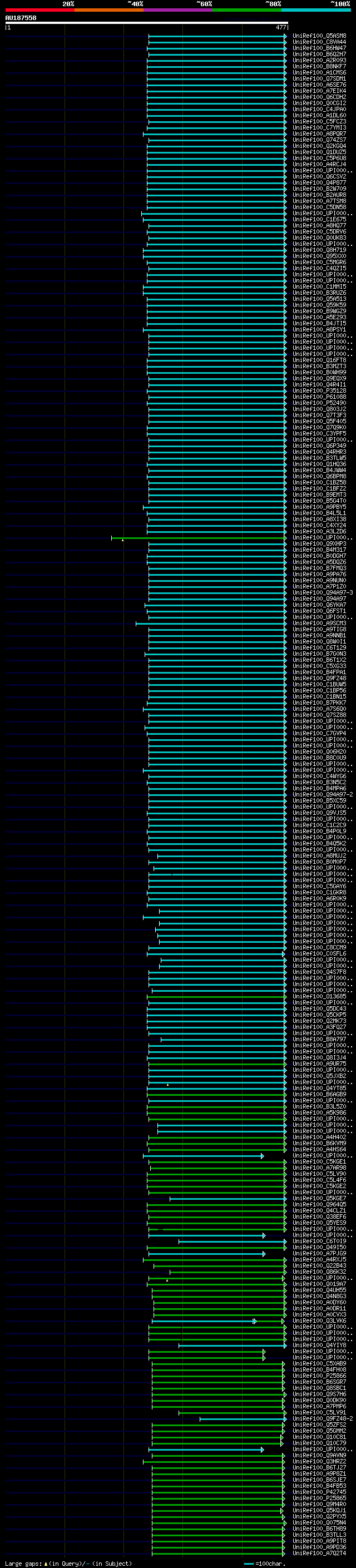Click hit label UniRef100_C1E675
This screenshot has height=1568, width=356.
point(319,219)
